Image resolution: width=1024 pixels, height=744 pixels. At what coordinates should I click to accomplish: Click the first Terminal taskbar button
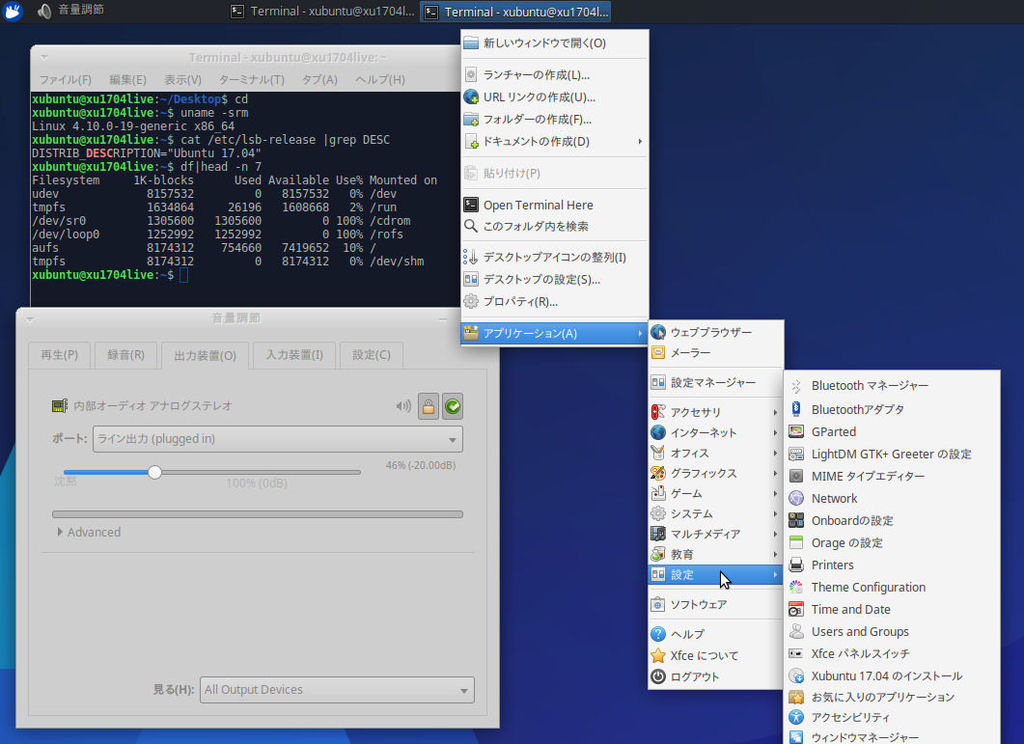click(x=323, y=11)
